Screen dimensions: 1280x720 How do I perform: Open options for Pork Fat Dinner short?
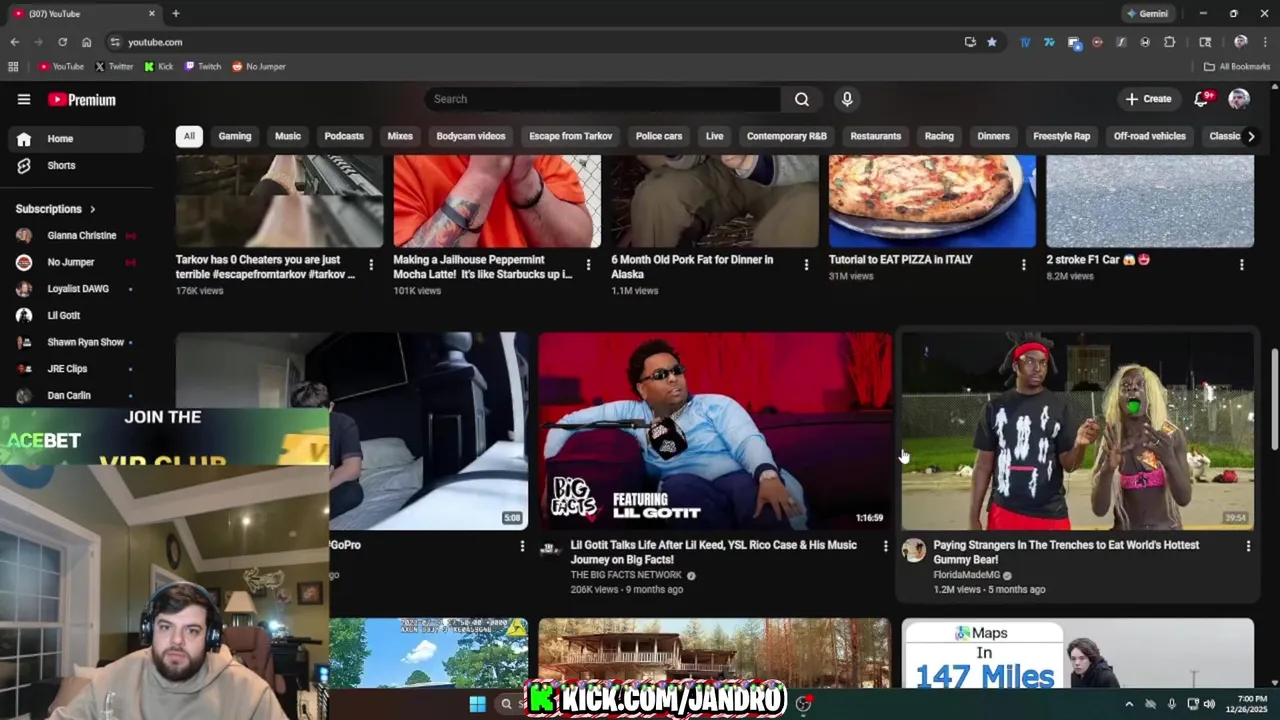tap(806, 265)
